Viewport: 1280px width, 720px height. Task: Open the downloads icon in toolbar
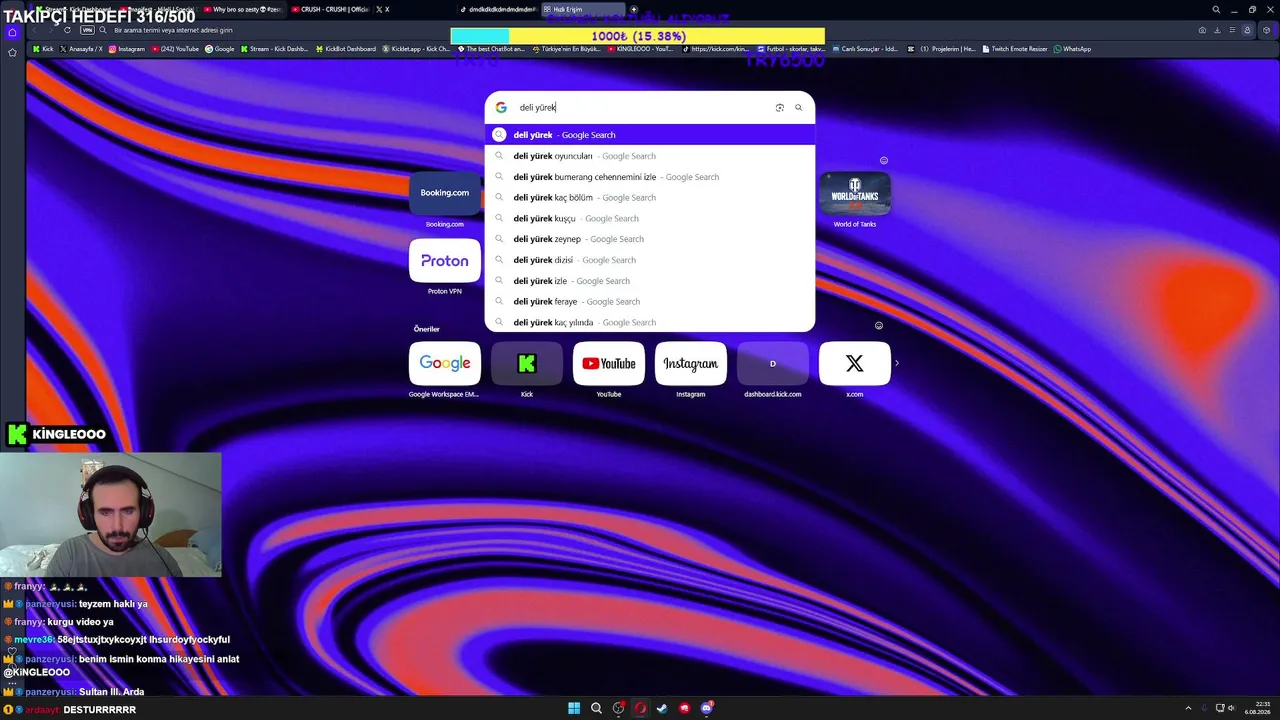1217,30
